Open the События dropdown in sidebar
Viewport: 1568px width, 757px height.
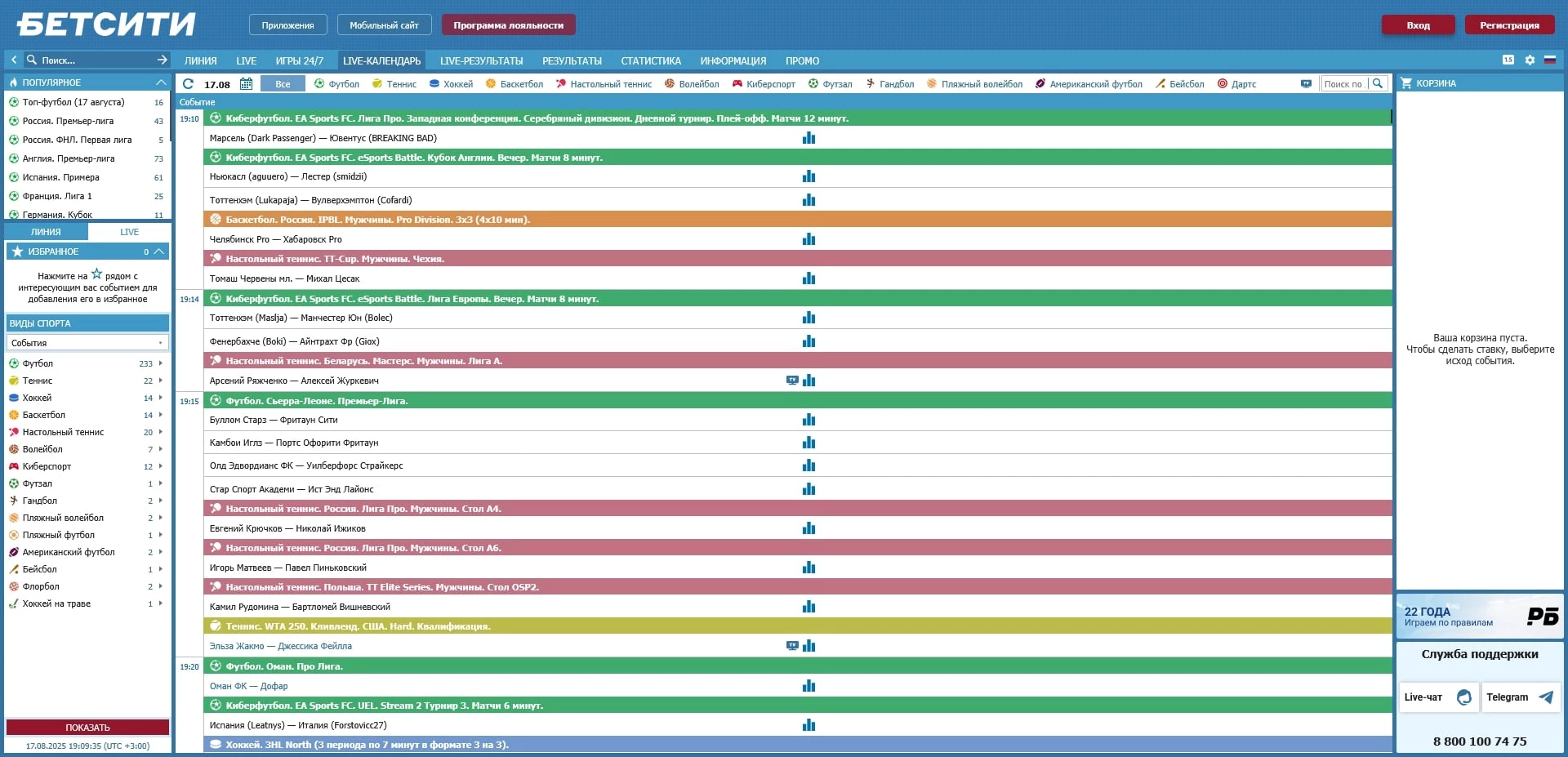[87, 343]
